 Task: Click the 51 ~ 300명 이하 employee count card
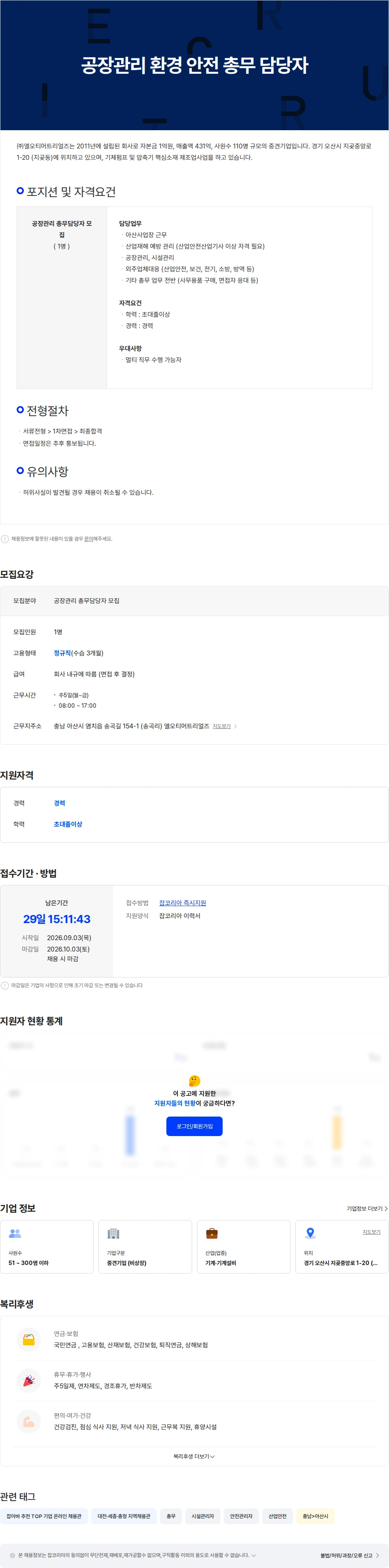(47, 1246)
